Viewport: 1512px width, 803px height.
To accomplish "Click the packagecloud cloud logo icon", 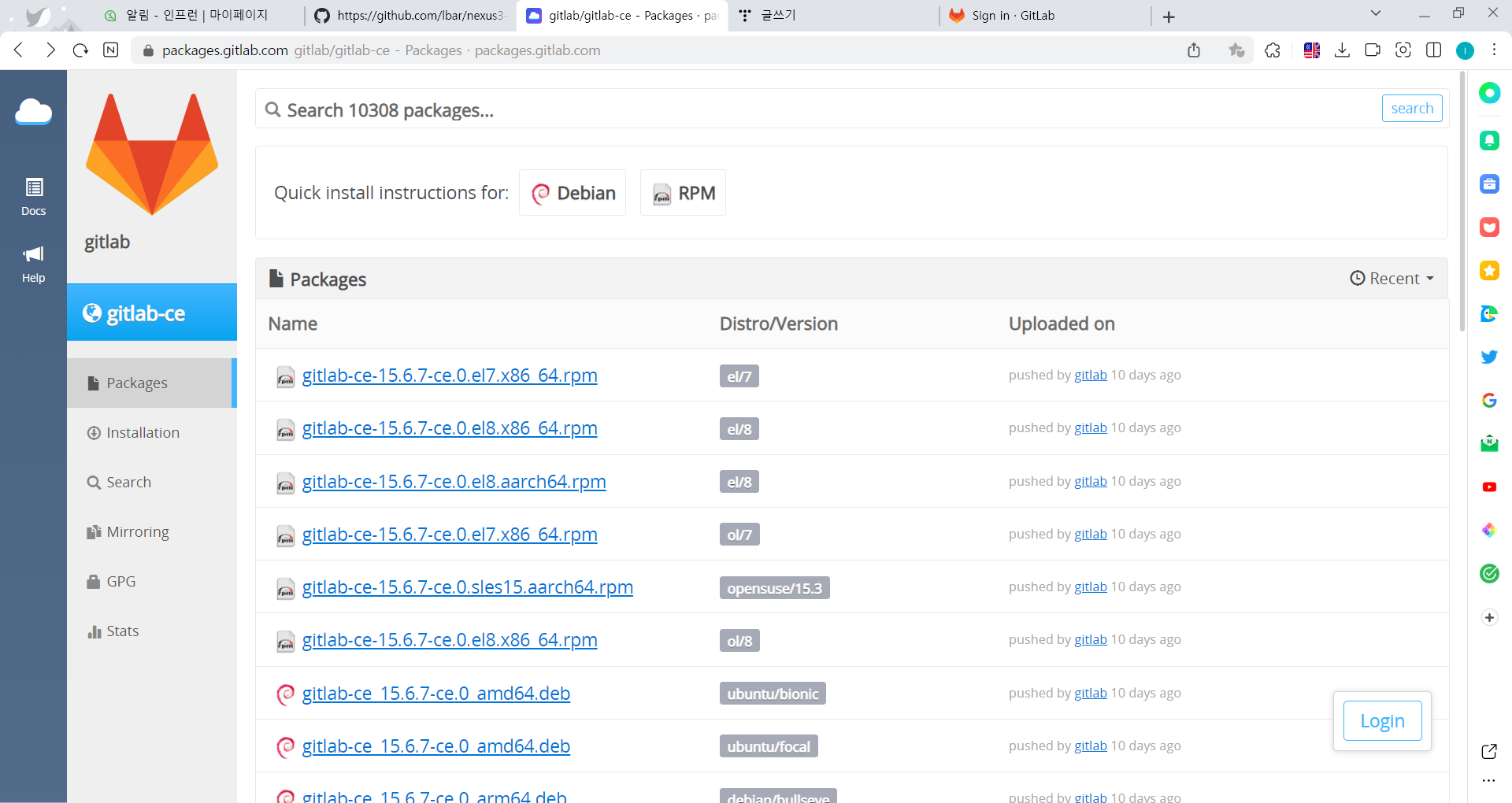I will tap(33, 113).
